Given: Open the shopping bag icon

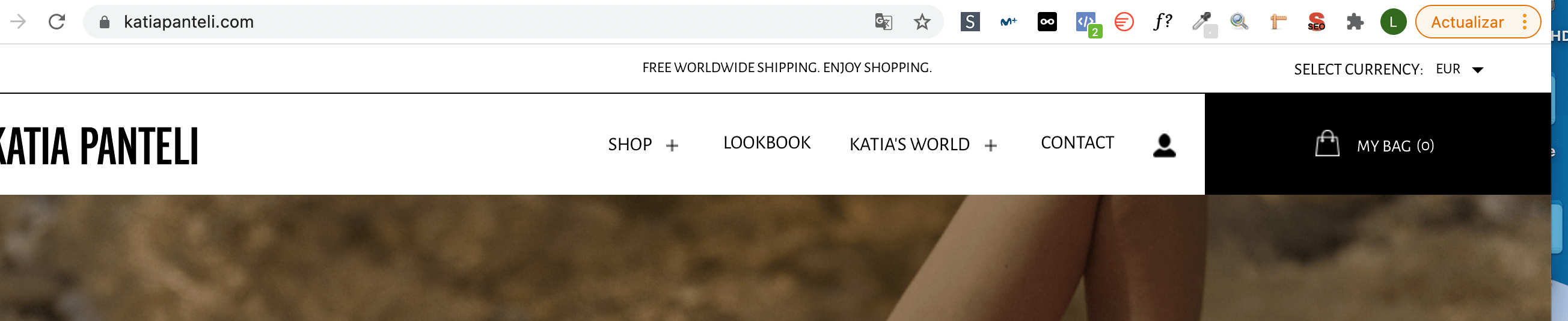Looking at the screenshot, I should (x=1327, y=144).
